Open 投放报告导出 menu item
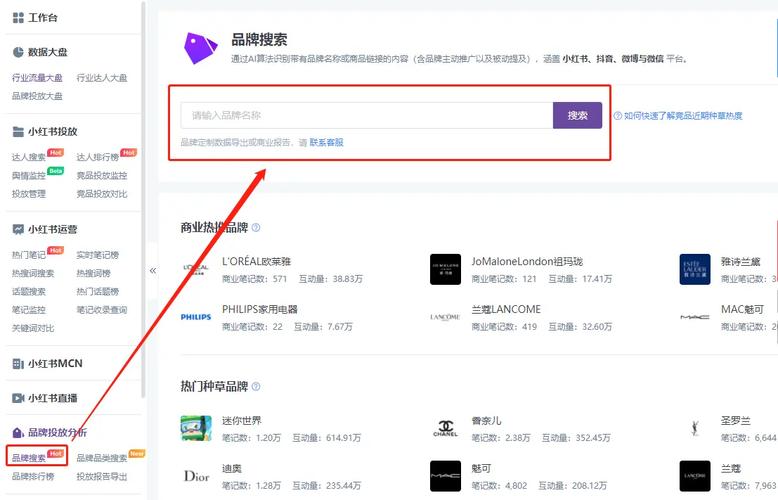The width and height of the screenshot is (778, 500). pos(102,477)
